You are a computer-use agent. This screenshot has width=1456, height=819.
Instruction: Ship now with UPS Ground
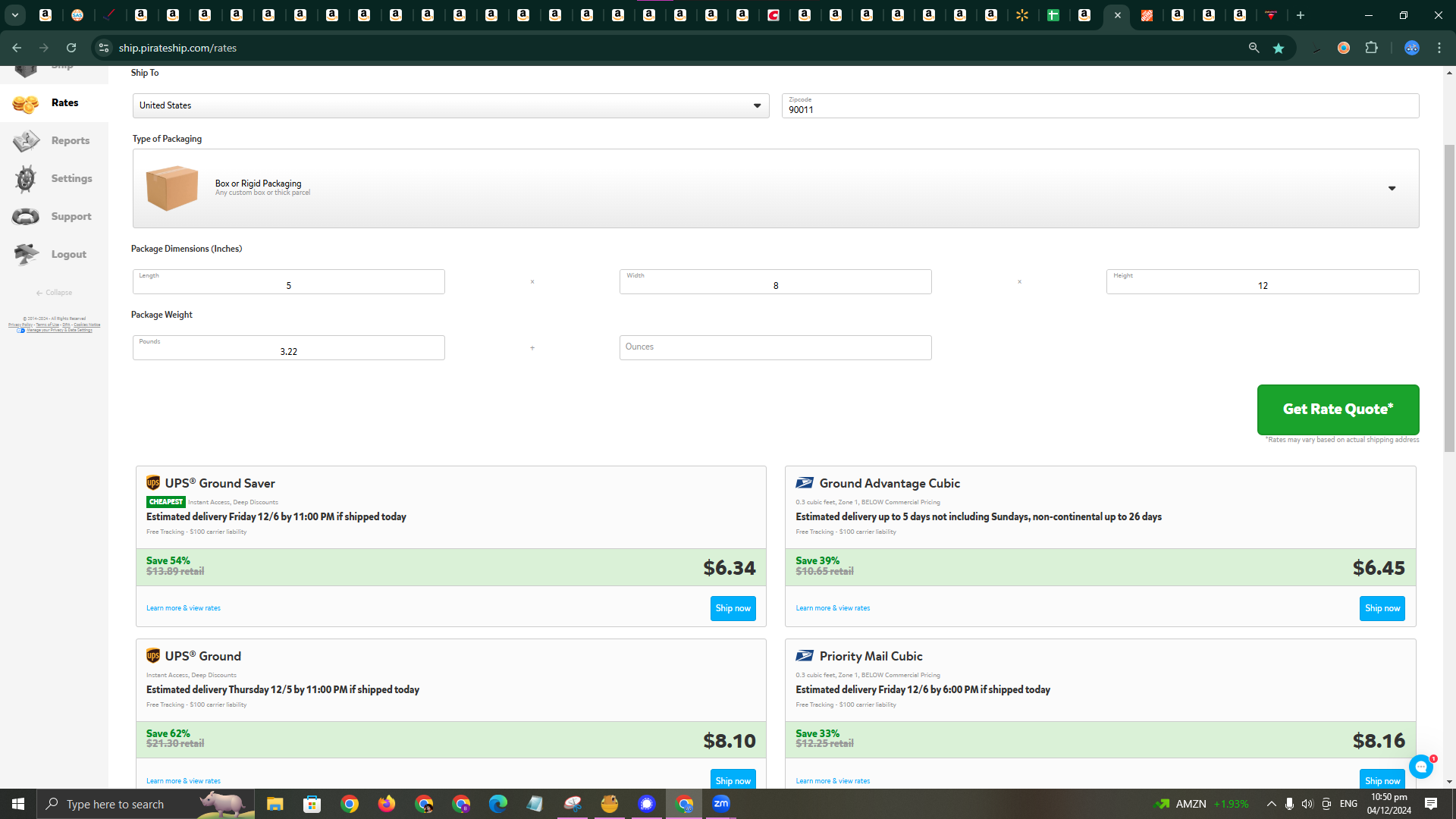[x=733, y=779]
